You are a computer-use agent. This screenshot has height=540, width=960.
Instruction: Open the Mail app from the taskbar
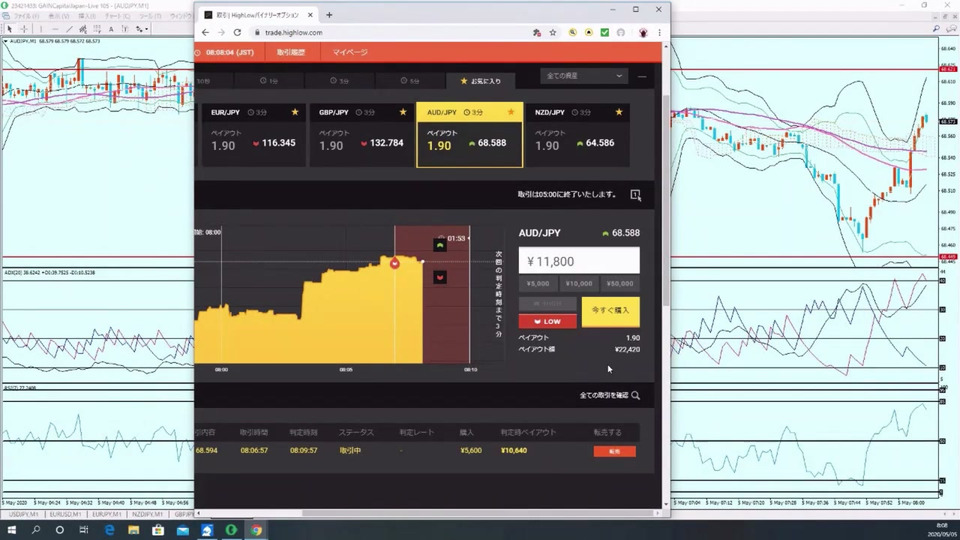(182, 530)
